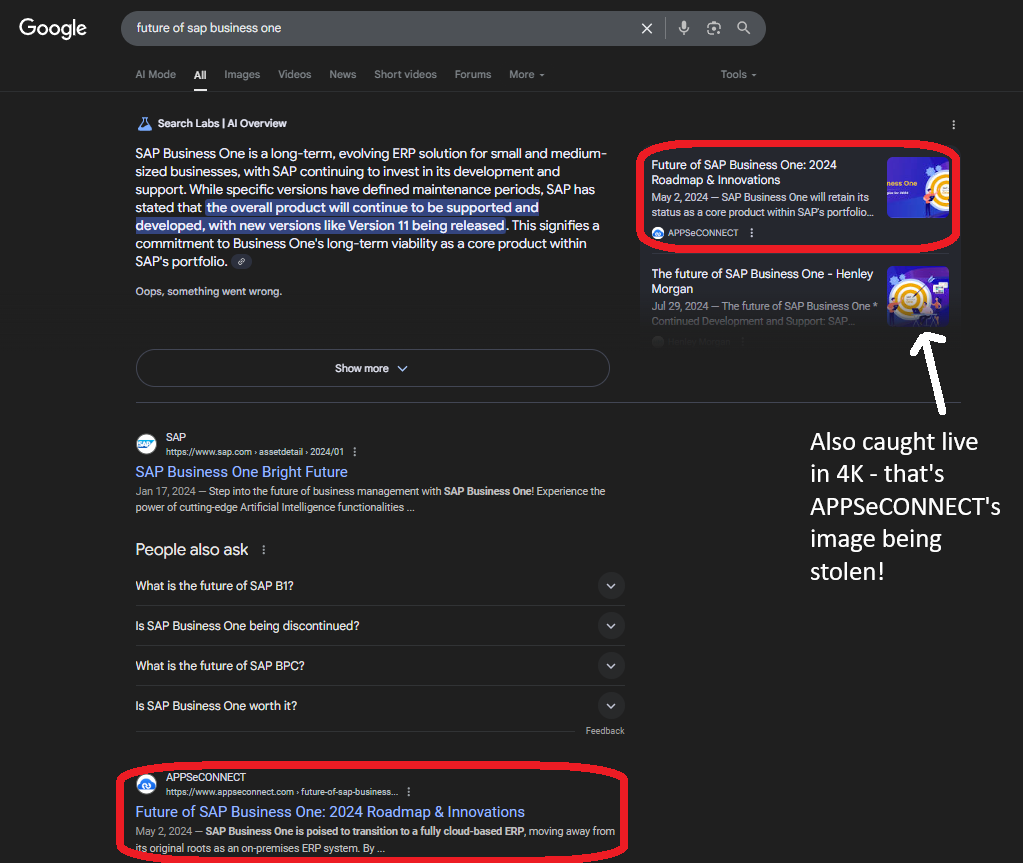Open the Google logo homepage link

(53, 28)
